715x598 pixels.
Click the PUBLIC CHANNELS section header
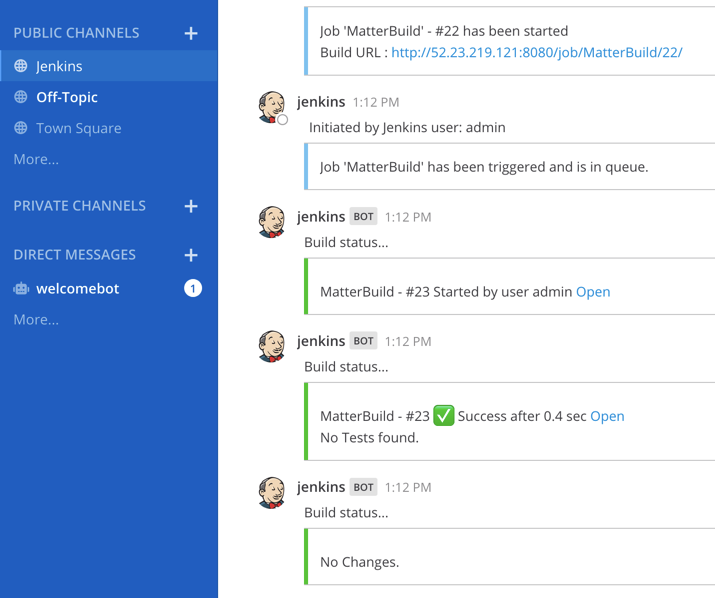76,33
